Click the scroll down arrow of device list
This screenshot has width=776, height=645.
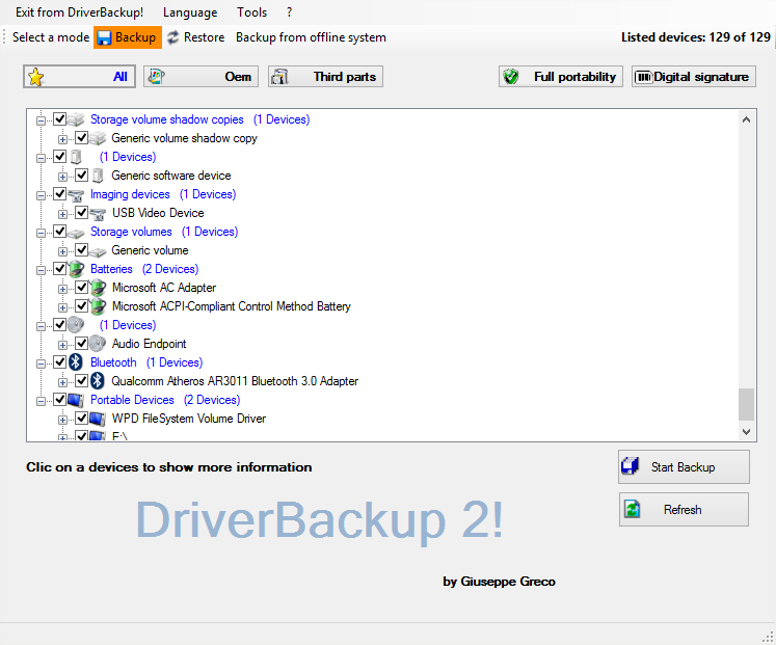pyautogui.click(x=746, y=432)
